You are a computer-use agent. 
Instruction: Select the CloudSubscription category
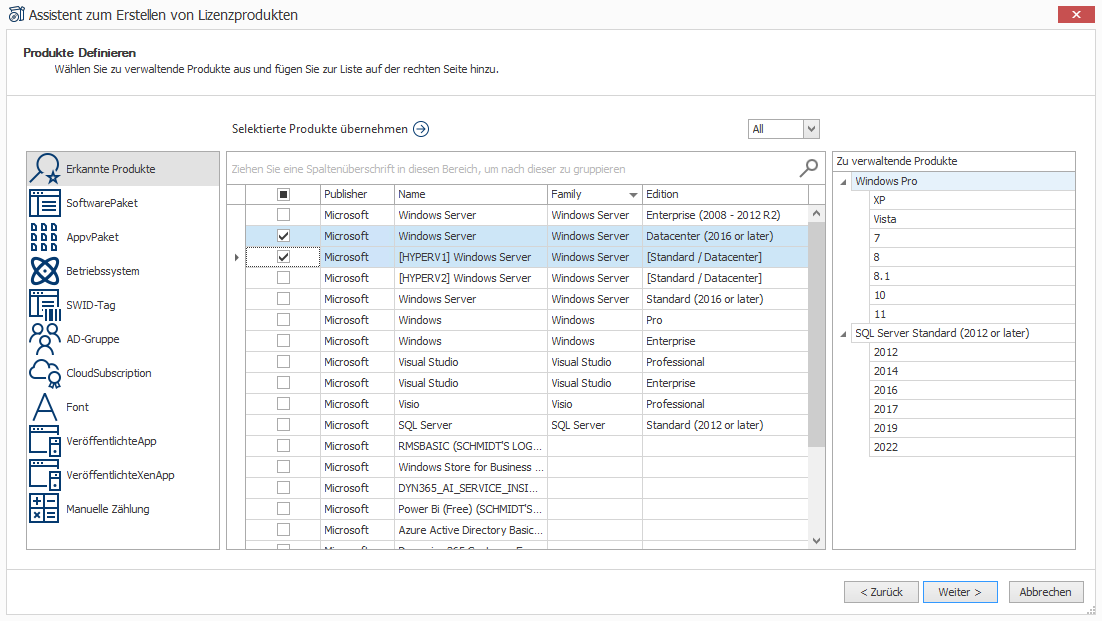pos(123,373)
